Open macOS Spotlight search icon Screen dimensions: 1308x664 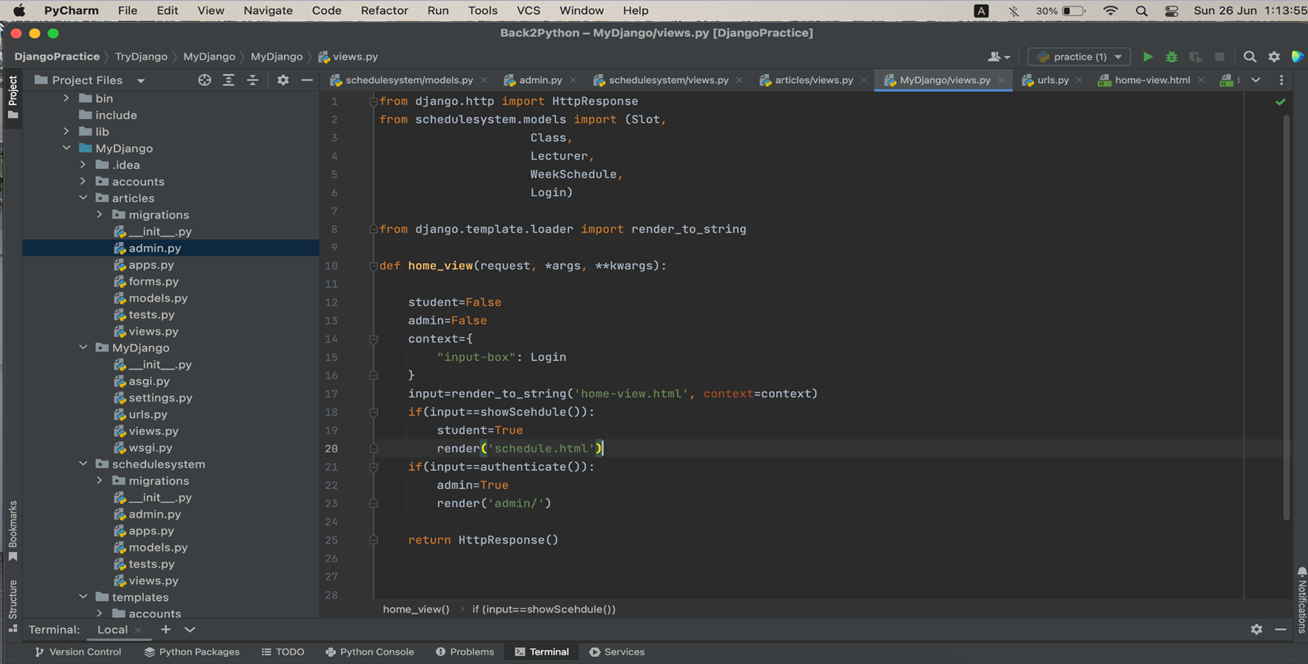pyautogui.click(x=1141, y=11)
